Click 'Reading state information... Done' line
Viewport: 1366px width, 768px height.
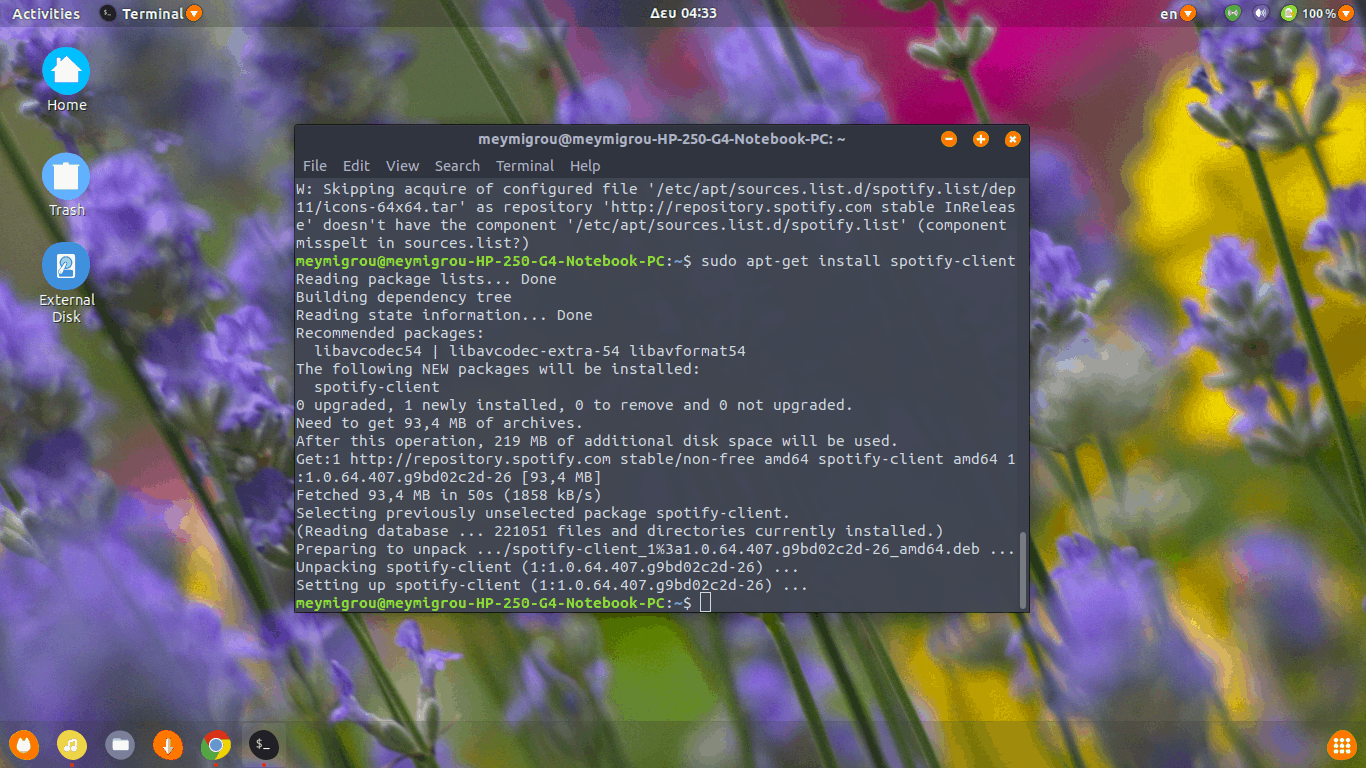click(444, 315)
